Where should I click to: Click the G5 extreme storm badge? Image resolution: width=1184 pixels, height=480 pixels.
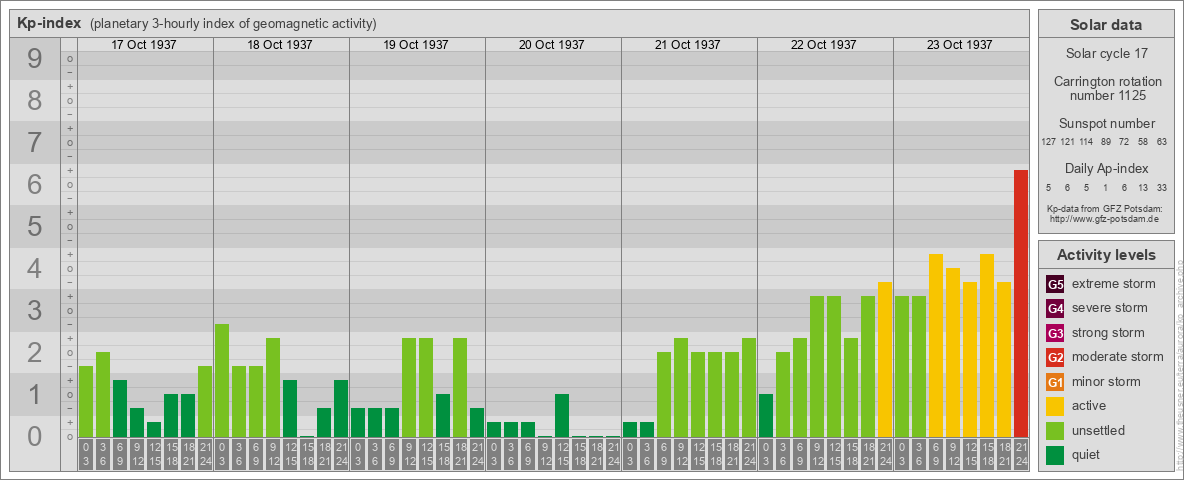coord(1055,285)
